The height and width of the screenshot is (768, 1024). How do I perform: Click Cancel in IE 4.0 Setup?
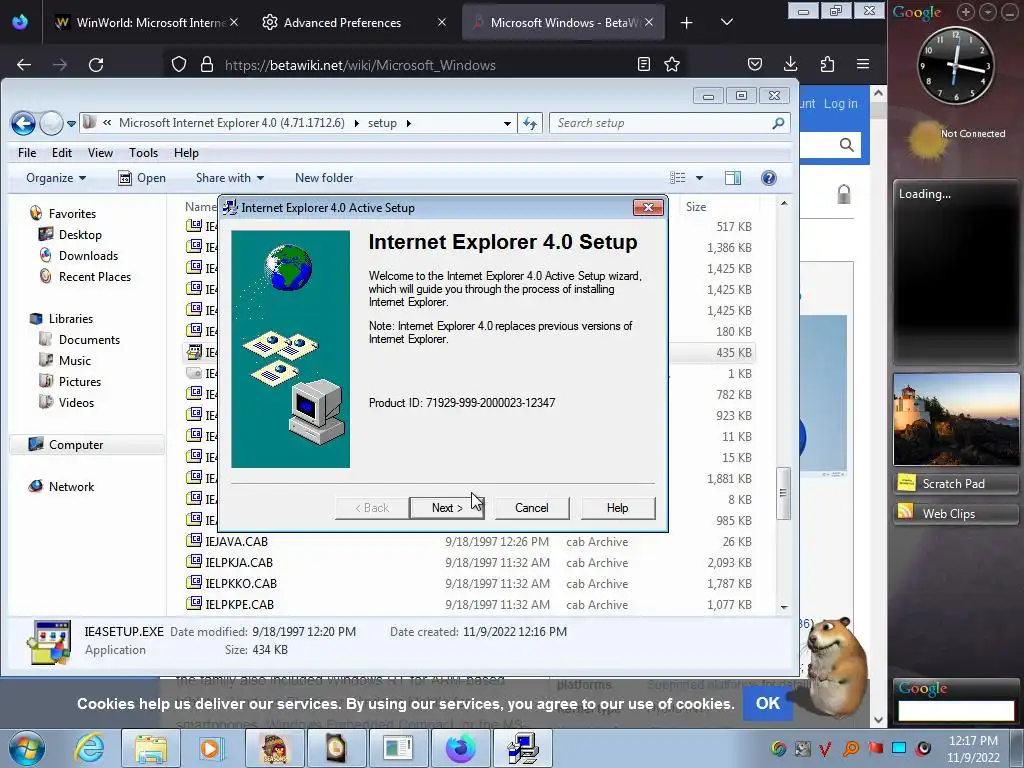(x=532, y=508)
